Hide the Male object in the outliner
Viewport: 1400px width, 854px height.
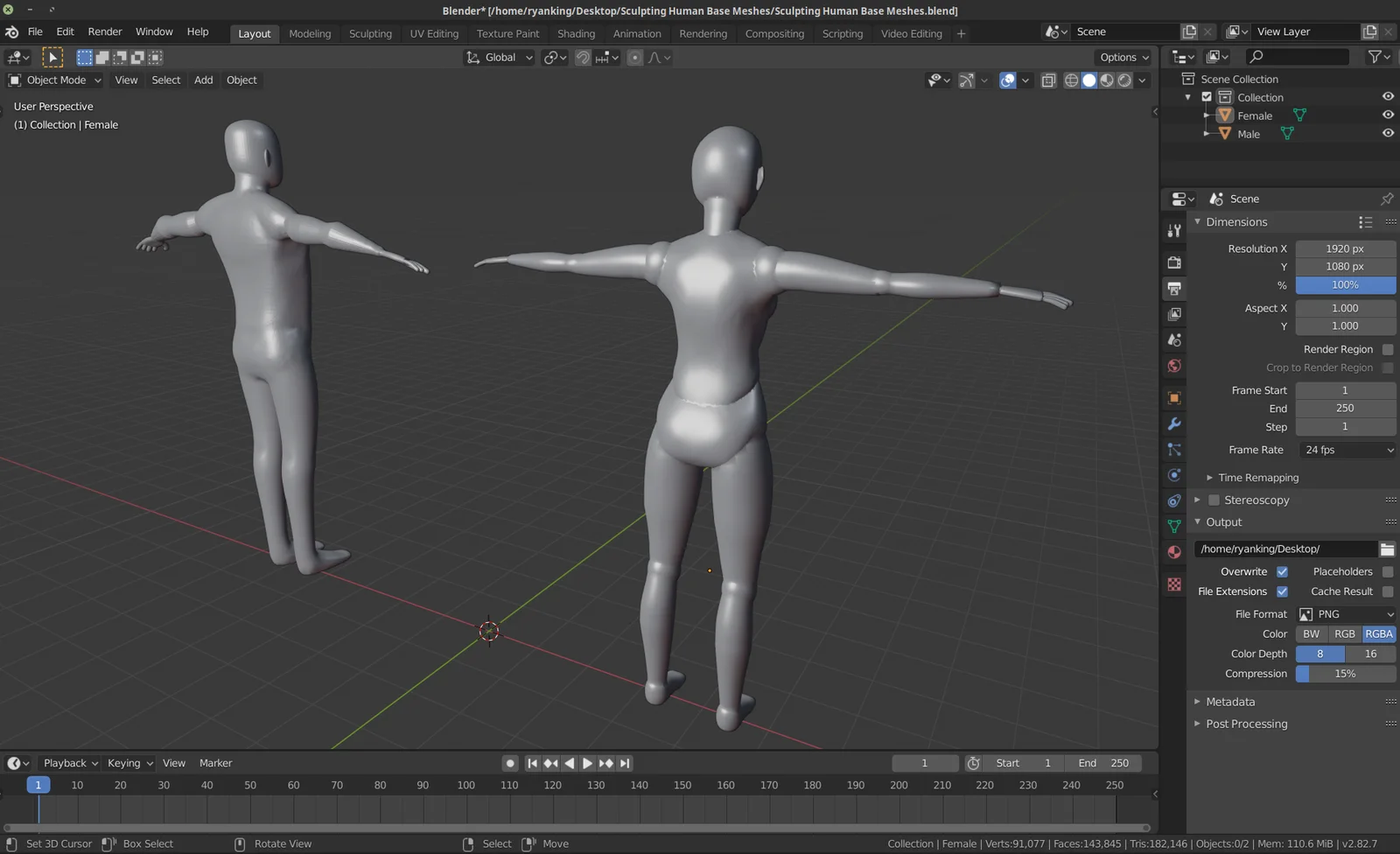coord(1388,133)
